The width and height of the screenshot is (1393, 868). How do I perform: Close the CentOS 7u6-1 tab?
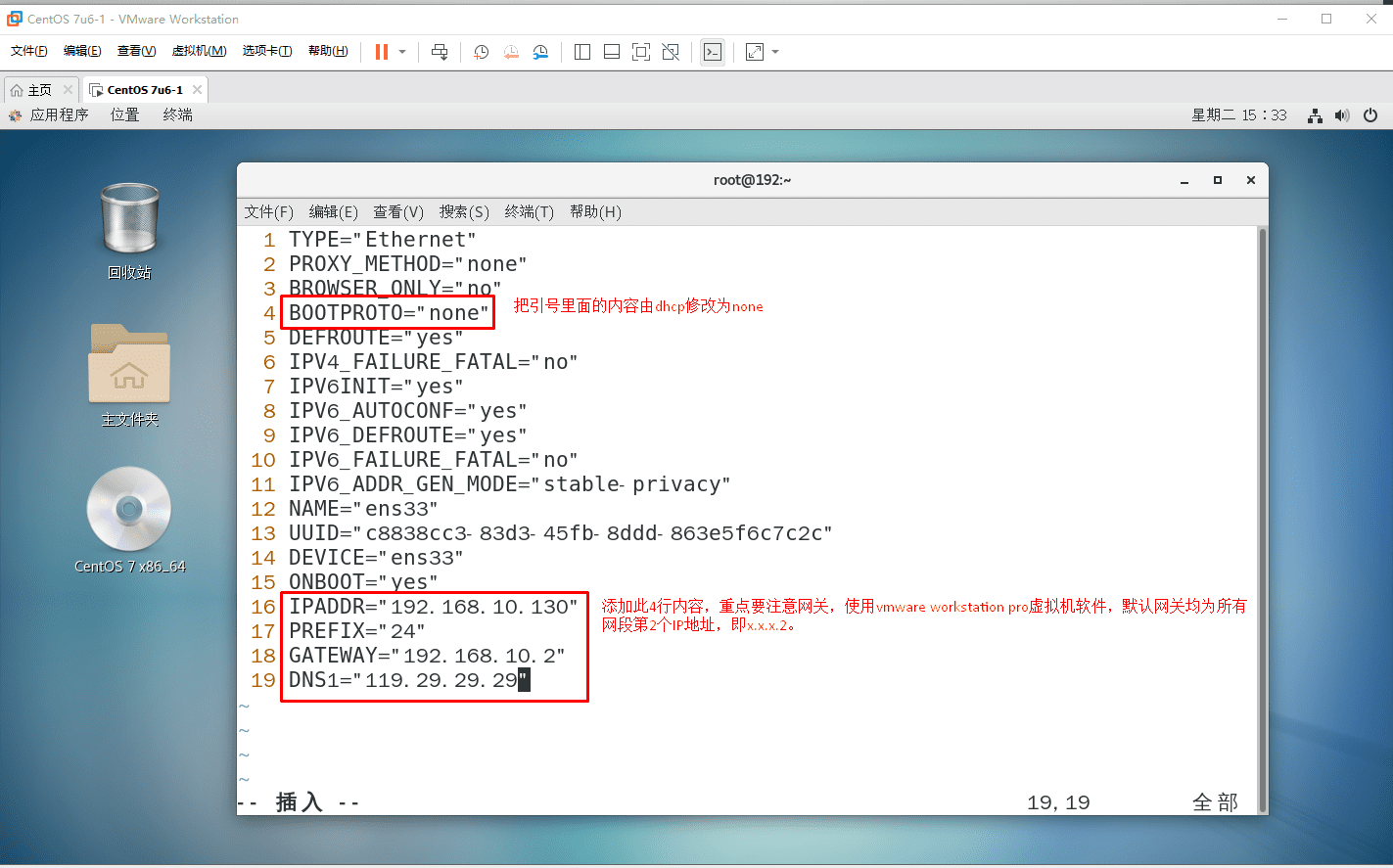pyautogui.click(x=197, y=90)
